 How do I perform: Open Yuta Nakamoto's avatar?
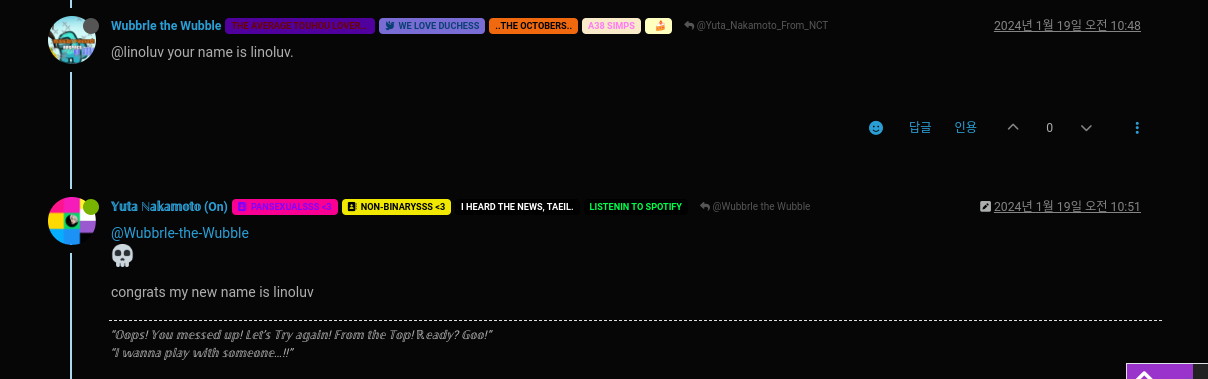pyautogui.click(x=72, y=221)
